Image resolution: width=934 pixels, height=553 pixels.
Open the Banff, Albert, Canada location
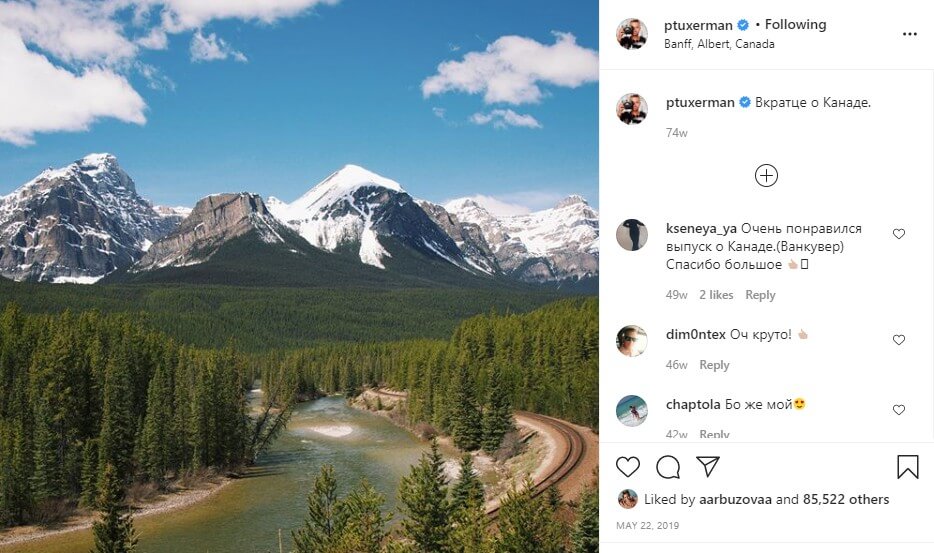pos(719,44)
